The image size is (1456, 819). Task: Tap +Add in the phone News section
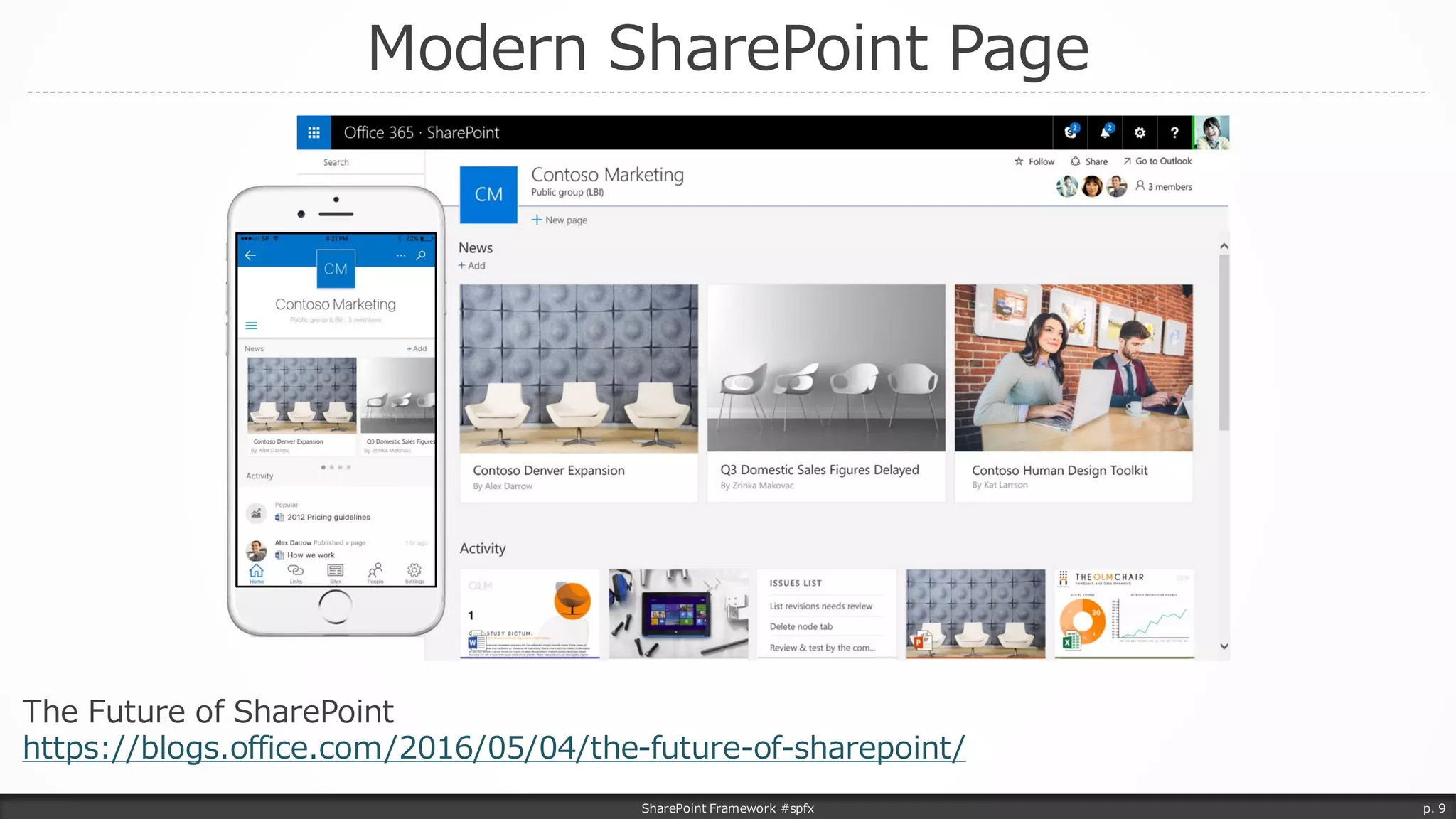click(417, 348)
